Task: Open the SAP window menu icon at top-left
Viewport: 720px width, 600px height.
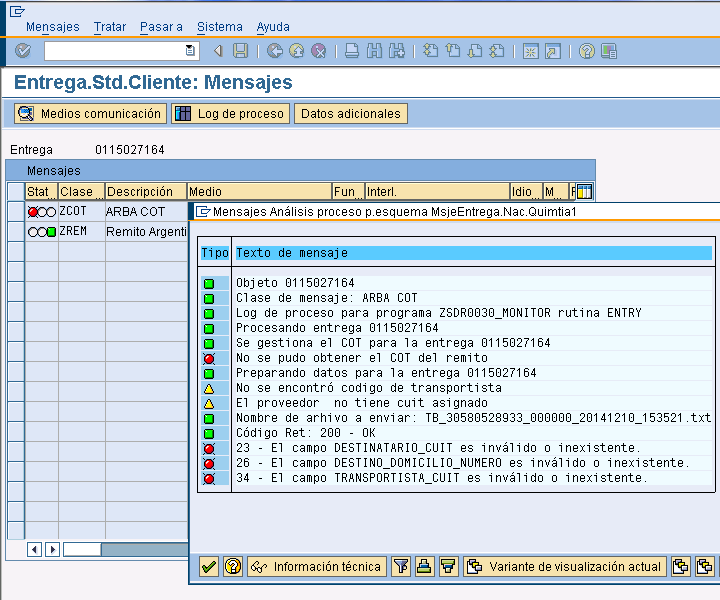Action: tap(17, 11)
